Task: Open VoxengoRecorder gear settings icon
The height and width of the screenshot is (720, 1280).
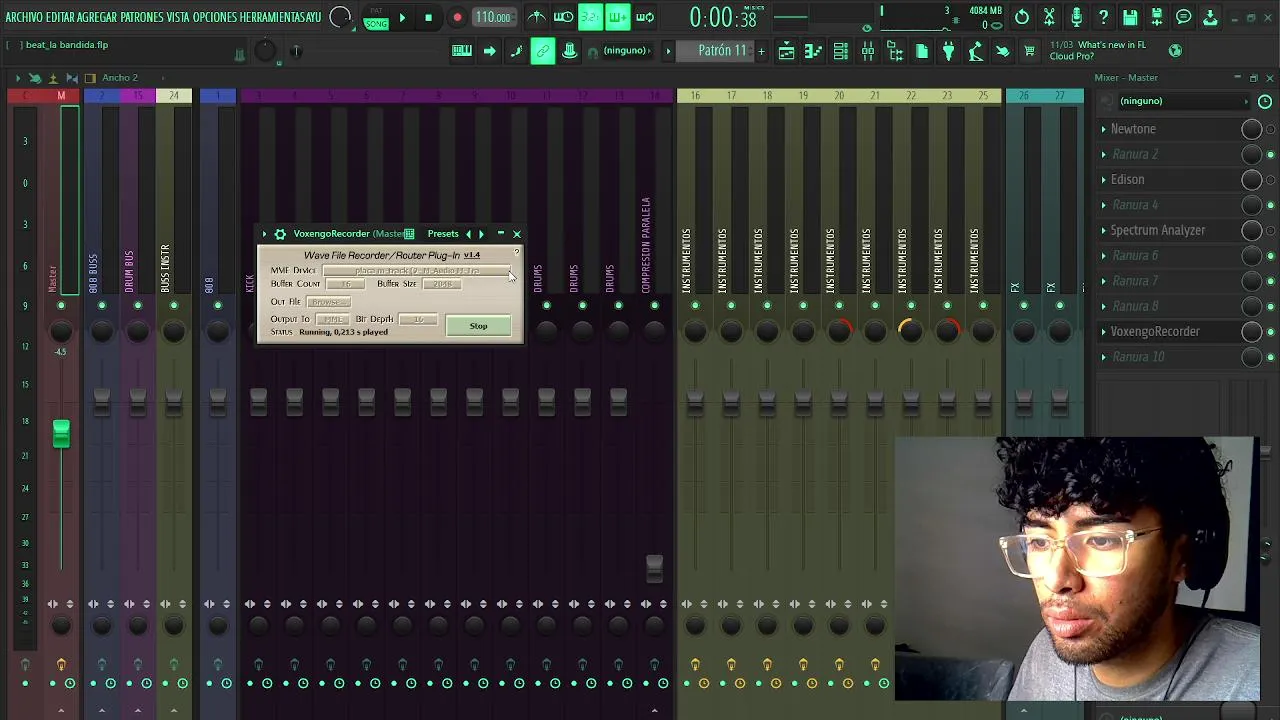Action: 280,234
